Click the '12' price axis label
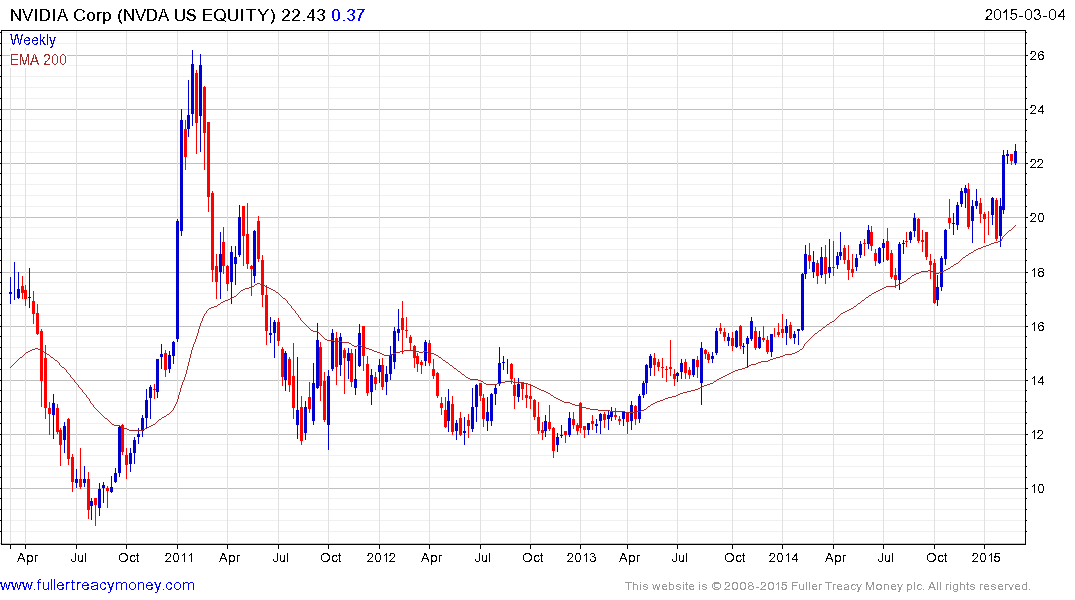 (x=1037, y=435)
